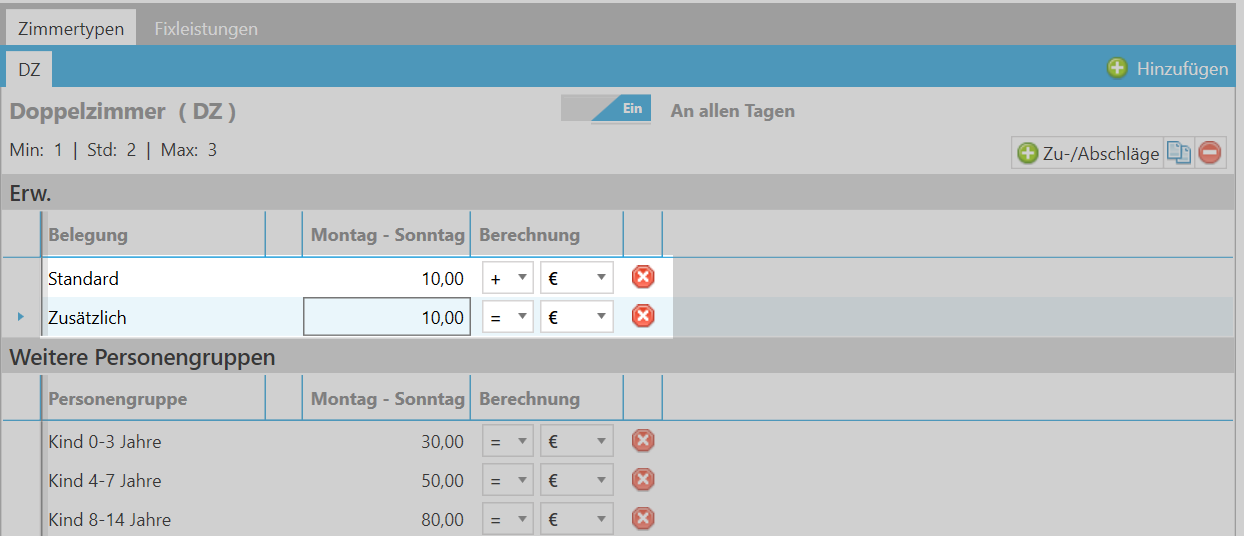Click the green plus Hinzufügen icon

(1117, 68)
